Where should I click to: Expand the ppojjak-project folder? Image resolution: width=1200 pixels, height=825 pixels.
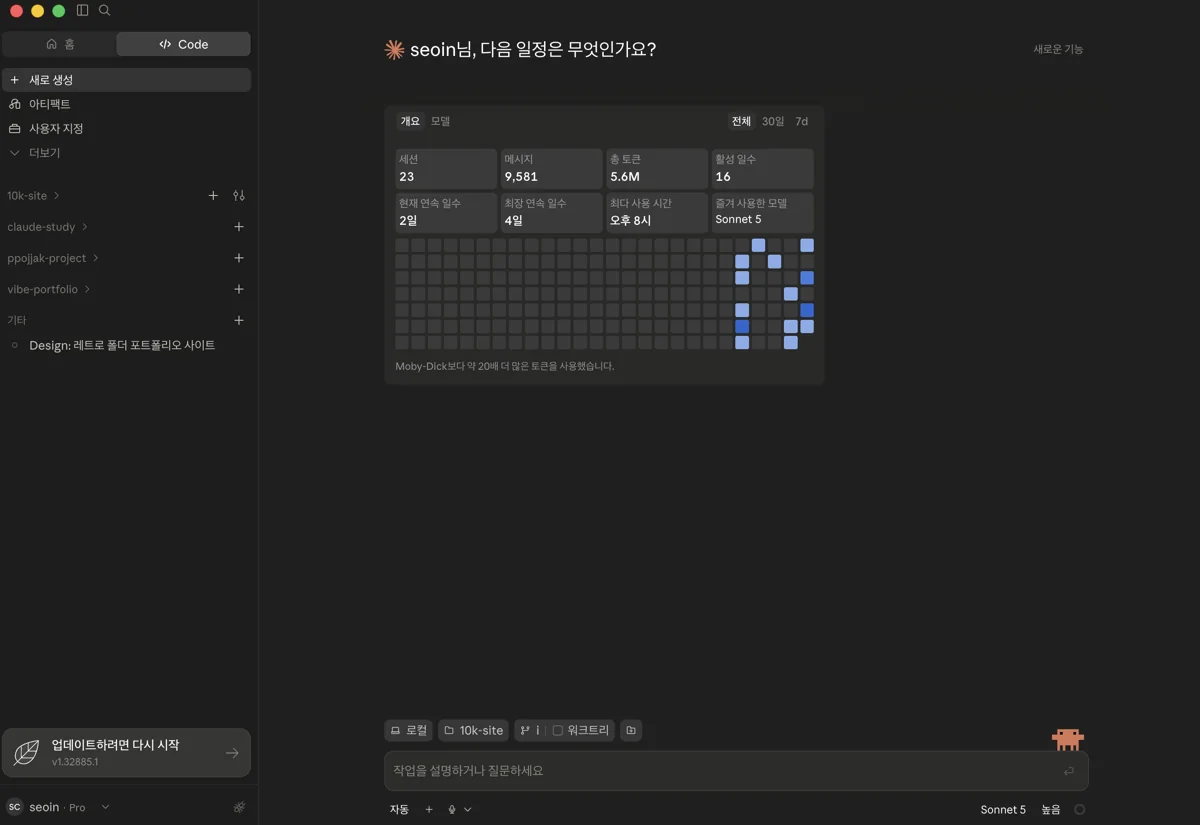tap(53, 258)
